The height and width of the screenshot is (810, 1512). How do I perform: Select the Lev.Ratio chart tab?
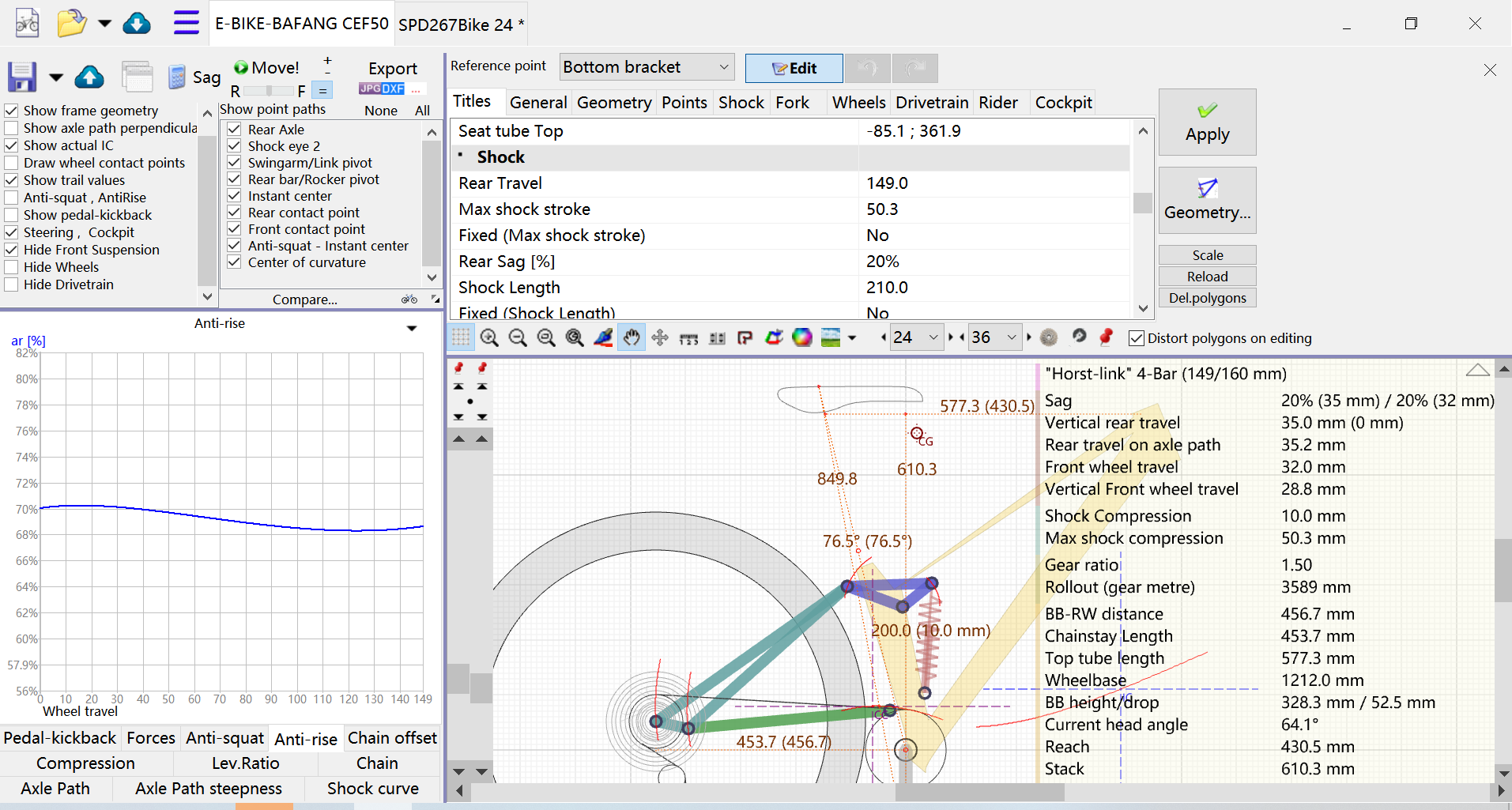point(246,763)
